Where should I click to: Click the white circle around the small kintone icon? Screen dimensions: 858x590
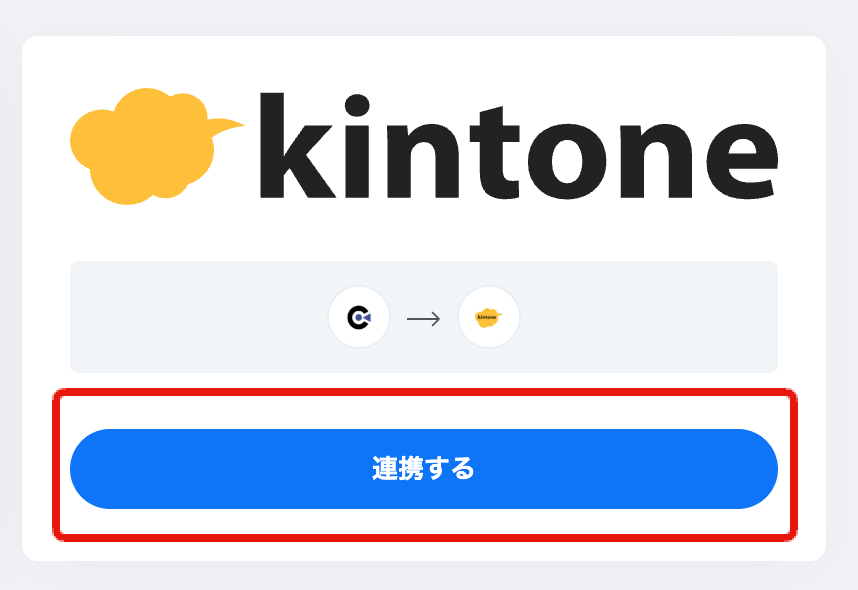point(489,317)
